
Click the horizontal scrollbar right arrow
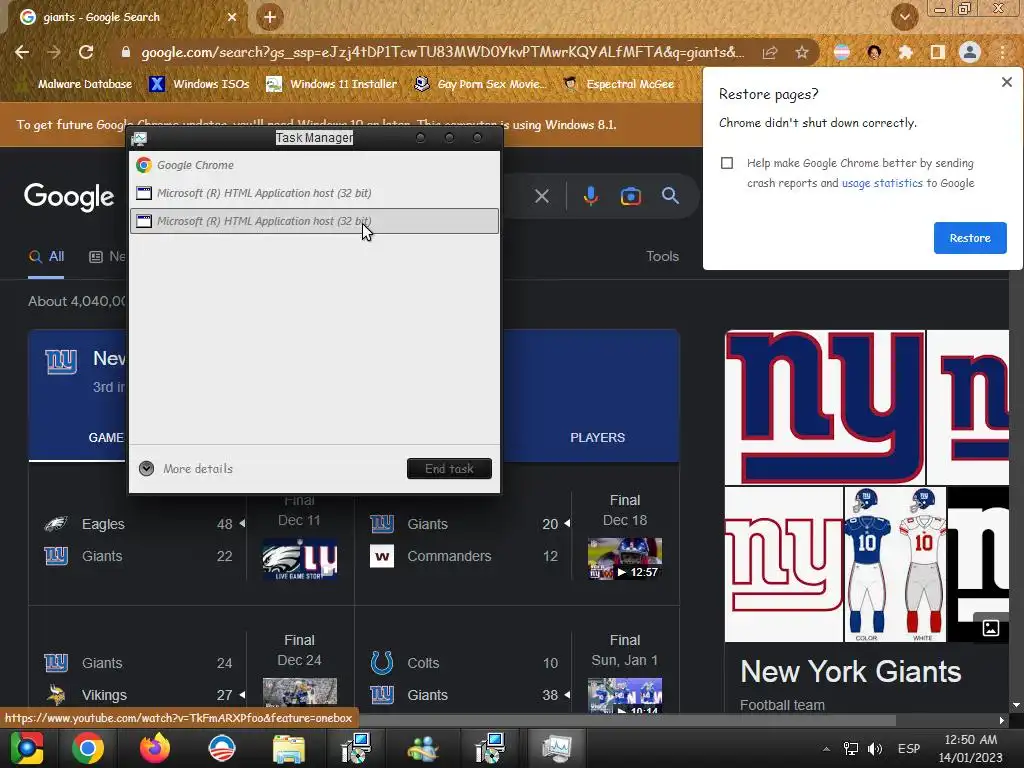point(1002,720)
